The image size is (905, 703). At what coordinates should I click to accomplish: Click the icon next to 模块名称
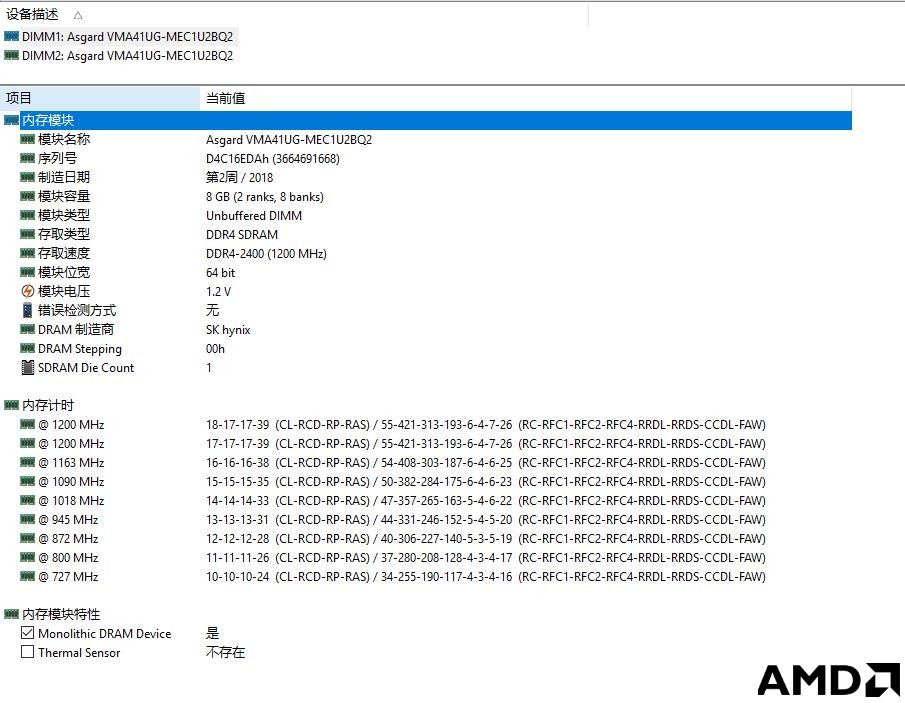point(28,139)
